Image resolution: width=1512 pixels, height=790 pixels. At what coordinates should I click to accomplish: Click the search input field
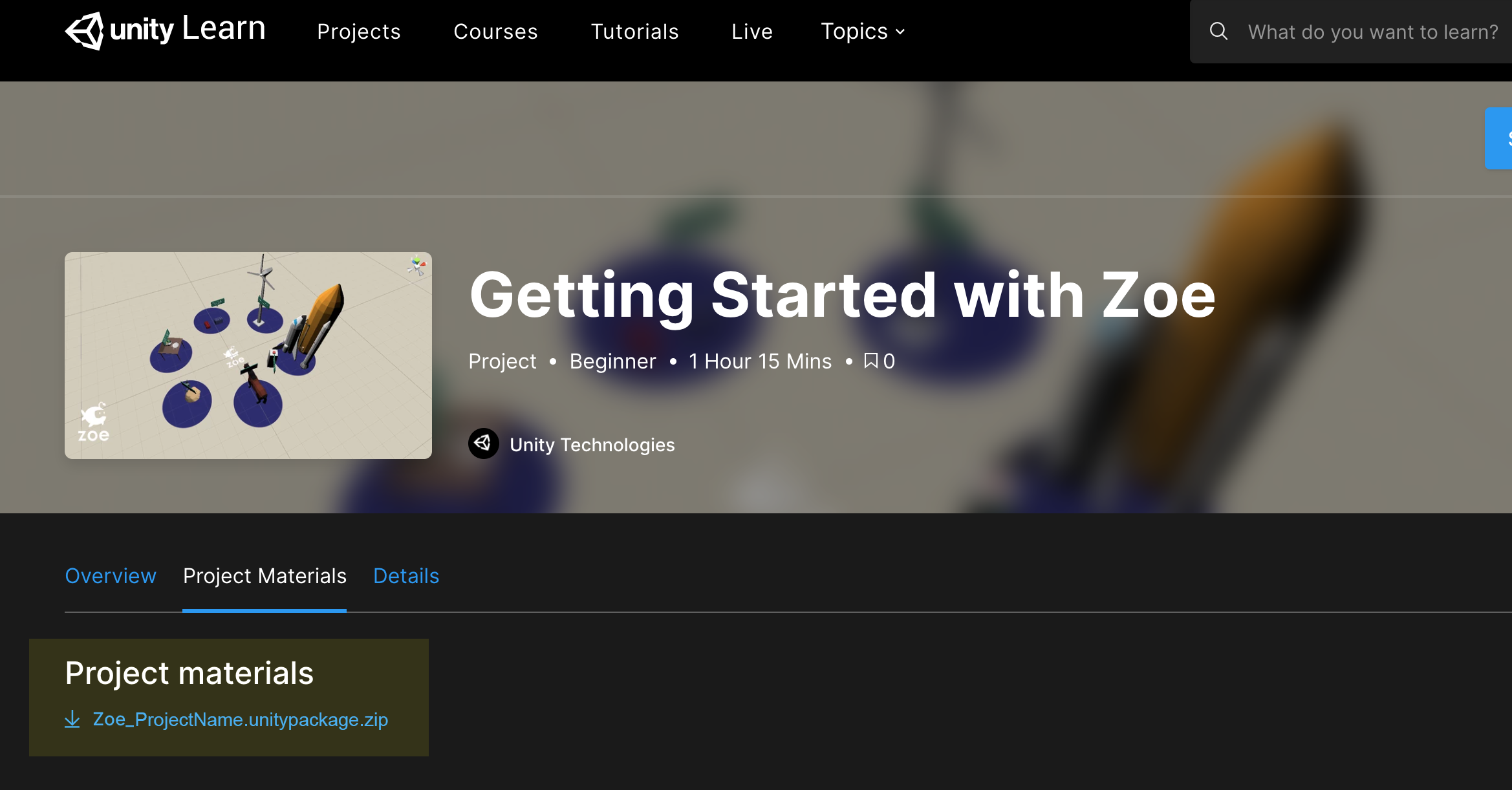click(x=1372, y=32)
